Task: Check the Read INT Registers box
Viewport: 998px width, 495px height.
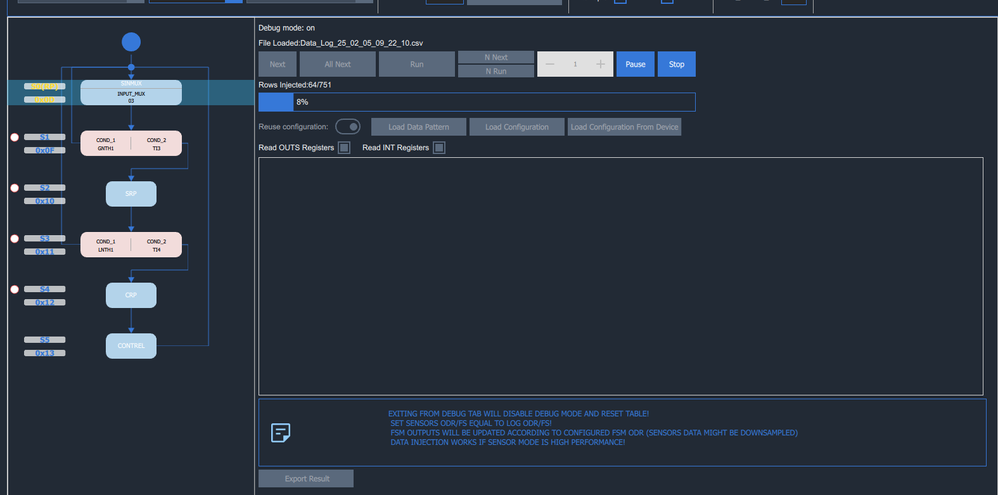Action: point(439,148)
